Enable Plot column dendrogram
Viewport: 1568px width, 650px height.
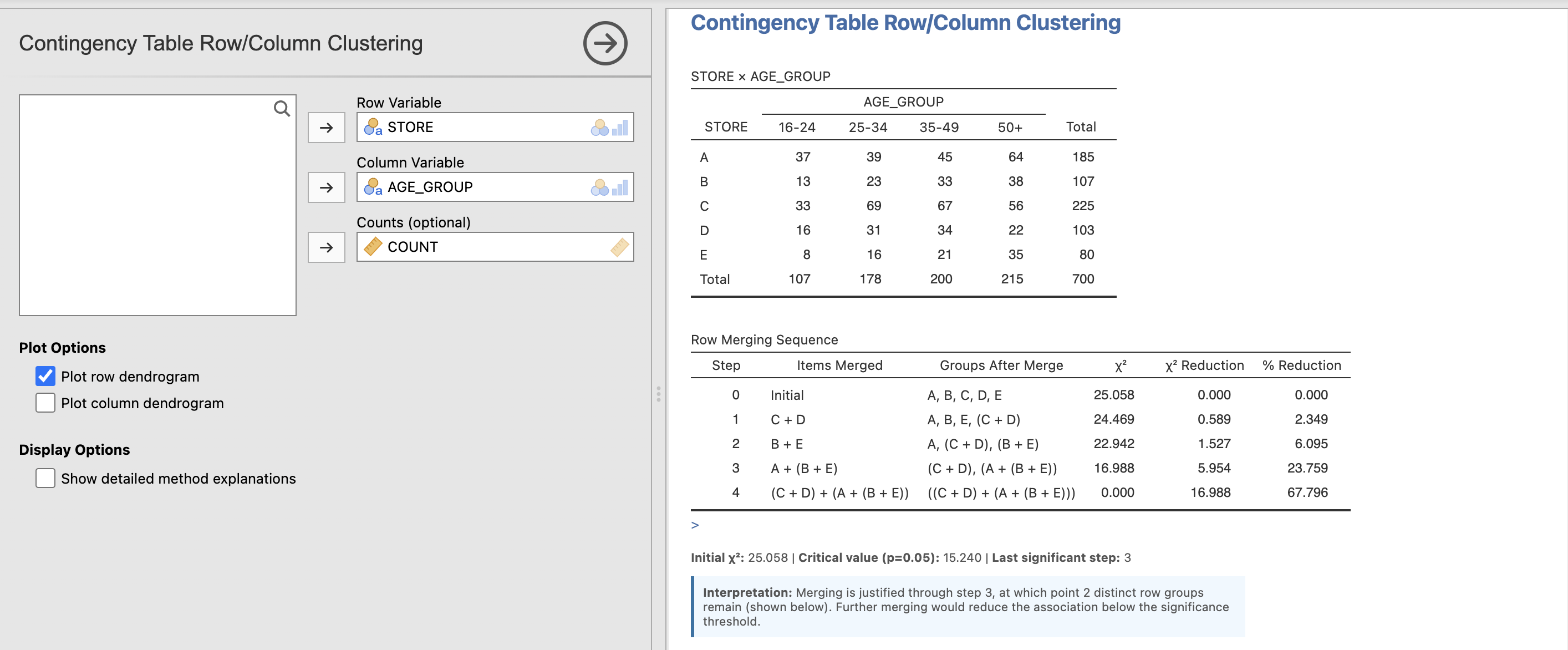pos(45,403)
